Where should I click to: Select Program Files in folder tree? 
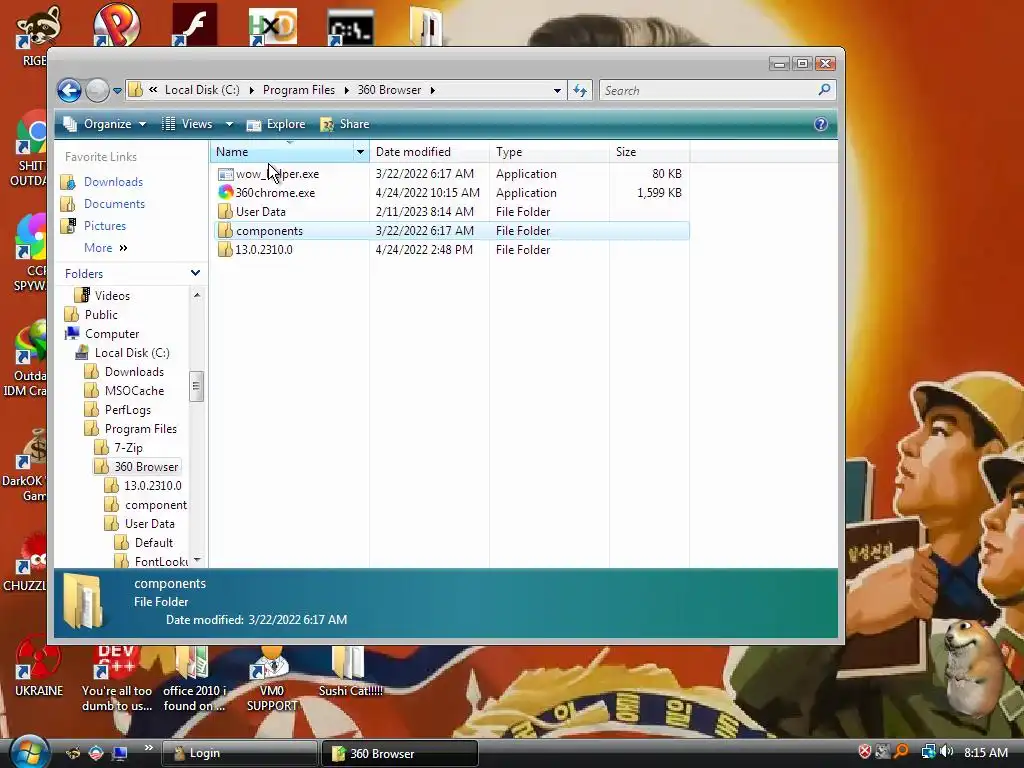[x=140, y=429]
